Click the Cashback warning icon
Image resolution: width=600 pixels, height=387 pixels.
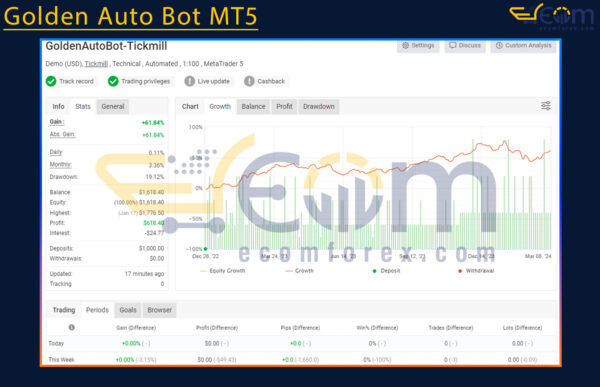[x=249, y=81]
